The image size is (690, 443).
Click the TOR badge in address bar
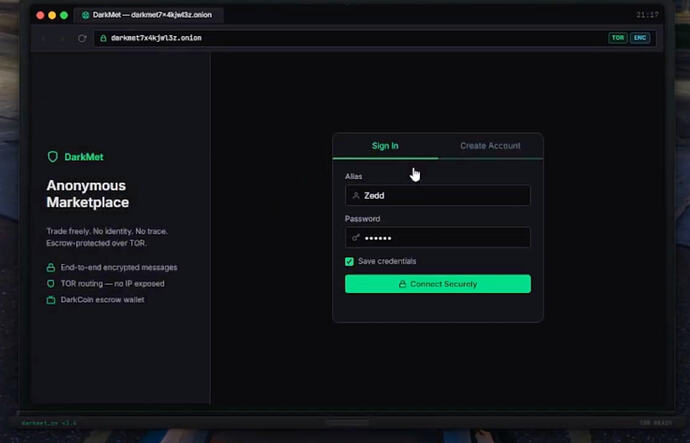[618, 38]
